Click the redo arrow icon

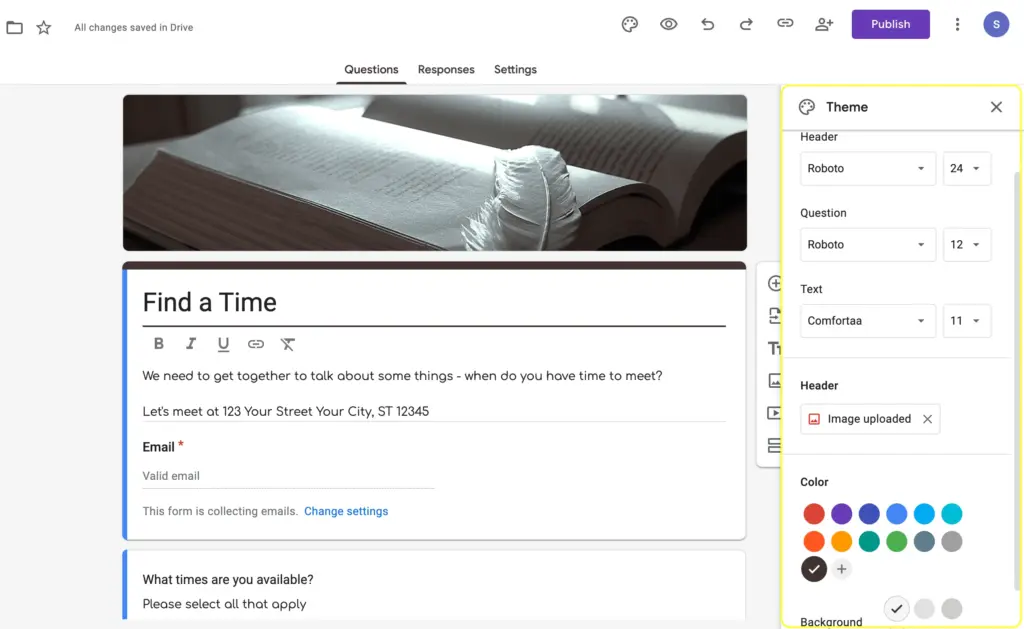click(746, 25)
